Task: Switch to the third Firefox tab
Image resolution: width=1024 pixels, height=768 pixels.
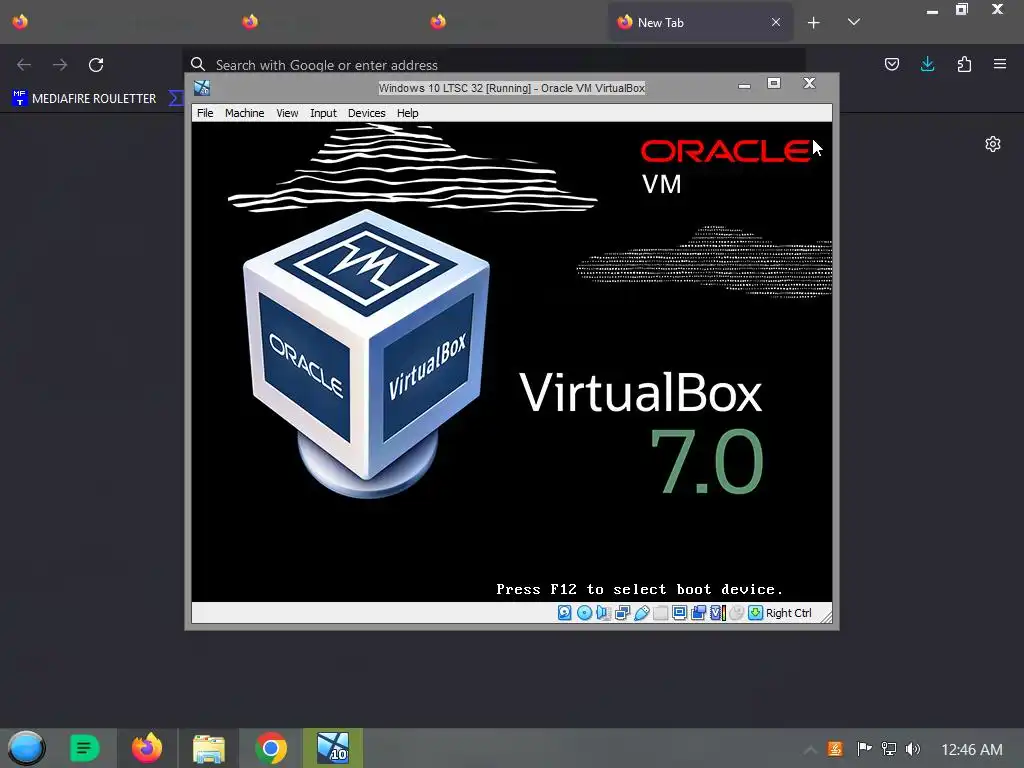Action: 438,22
